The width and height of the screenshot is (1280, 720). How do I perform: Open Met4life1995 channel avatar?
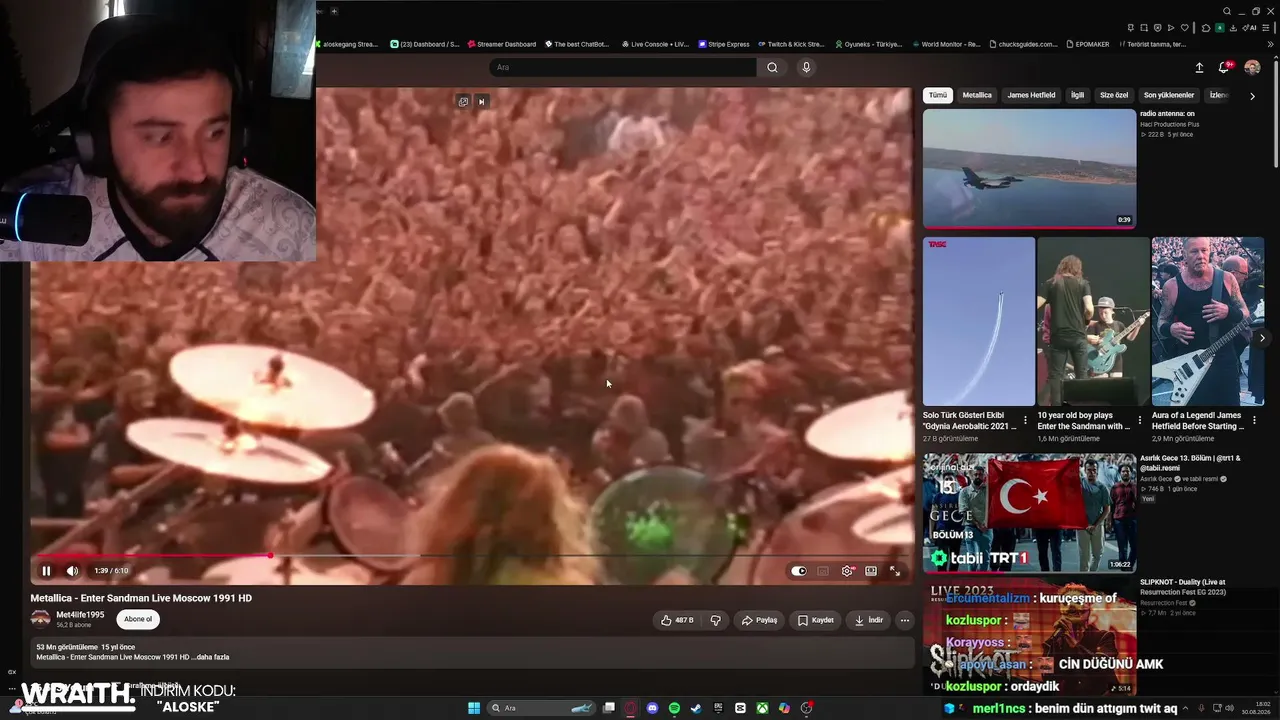coord(40,619)
